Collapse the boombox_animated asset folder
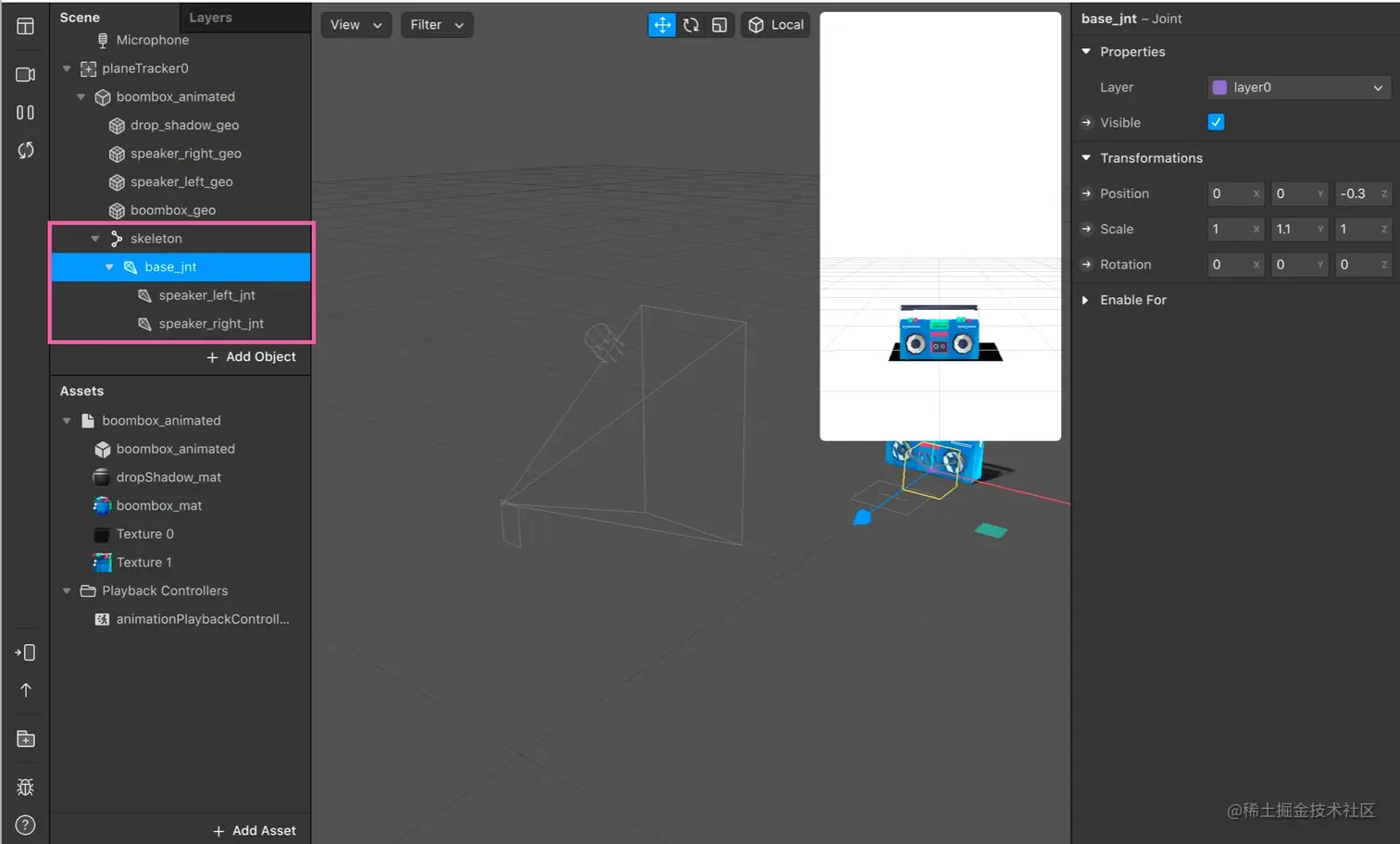The height and width of the screenshot is (844, 1400). 67,421
